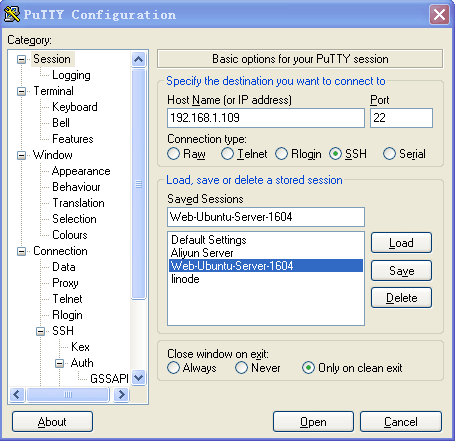Click the Saved Sessions name field
The image size is (455, 441).
pyautogui.click(x=266, y=217)
